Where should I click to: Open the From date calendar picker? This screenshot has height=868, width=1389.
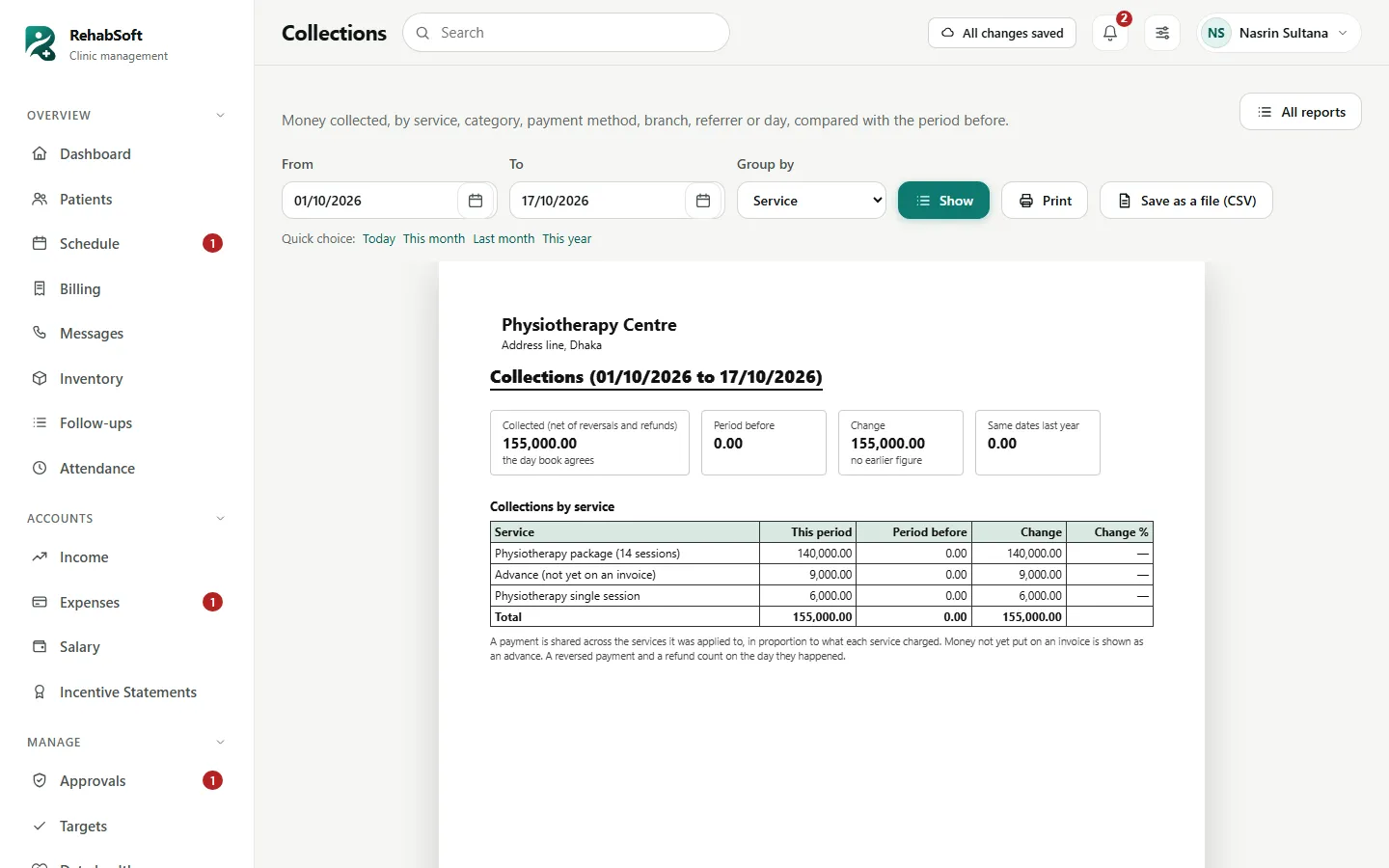(x=476, y=201)
